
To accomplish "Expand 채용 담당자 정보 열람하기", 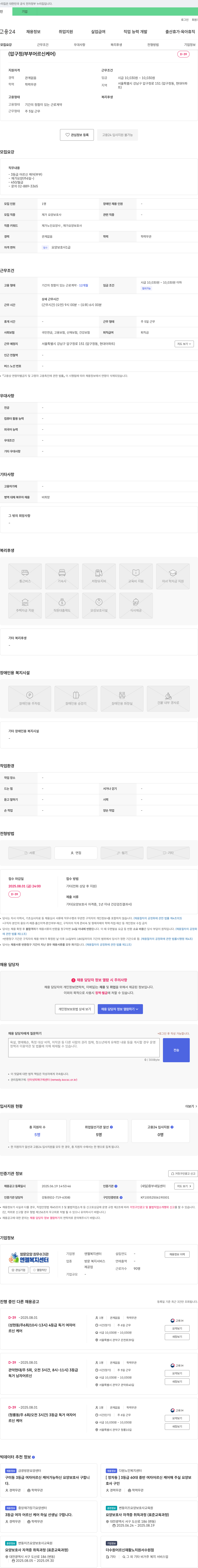I will pos(120,1009).
